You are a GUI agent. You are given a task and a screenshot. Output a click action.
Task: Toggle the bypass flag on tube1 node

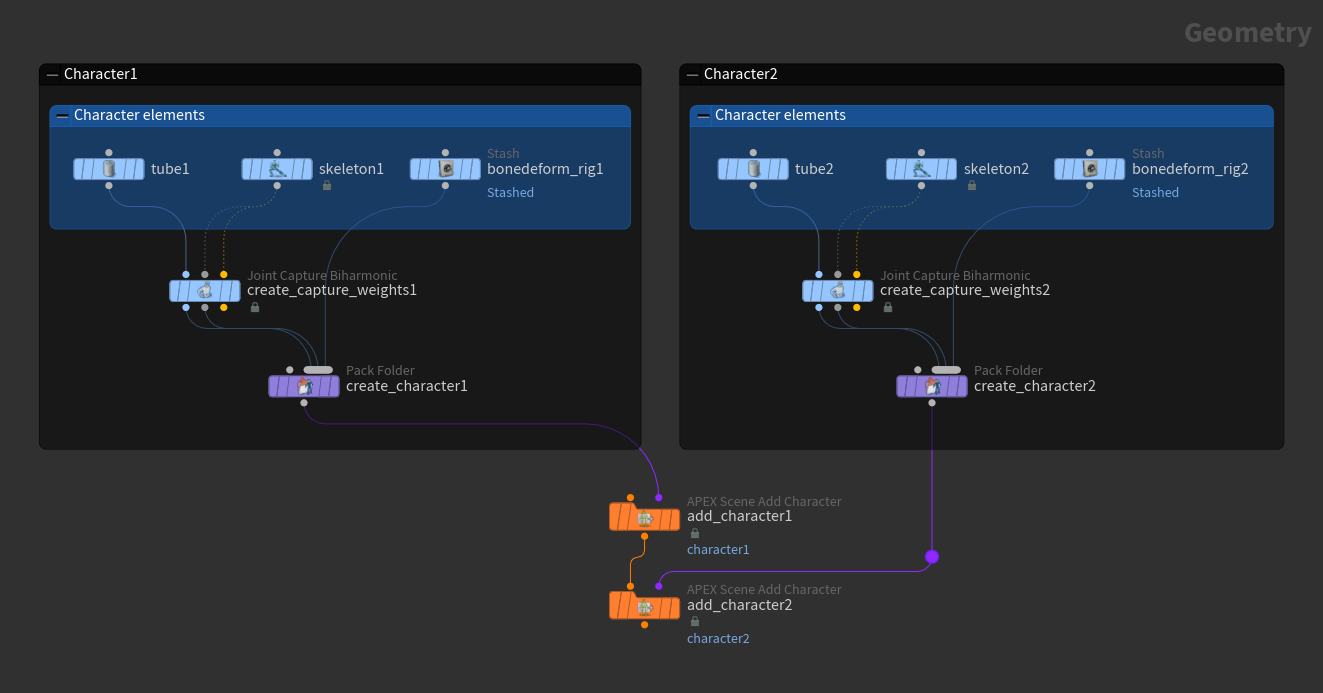[x=80, y=169]
